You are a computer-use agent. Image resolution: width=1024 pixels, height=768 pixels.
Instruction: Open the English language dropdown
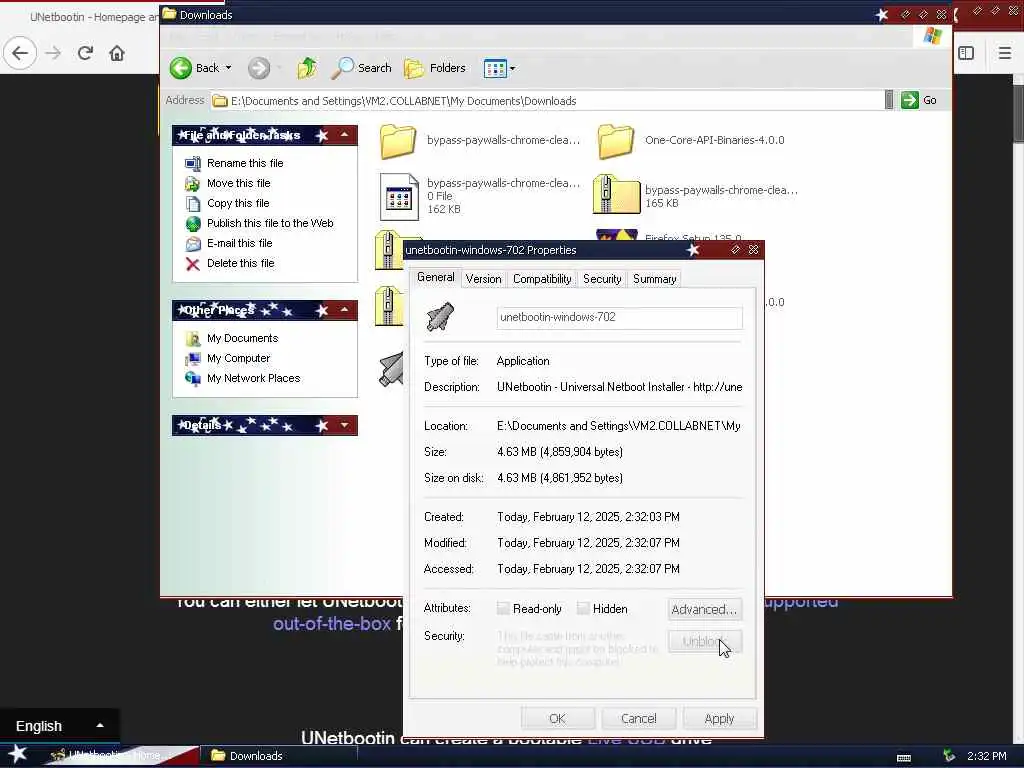(59, 726)
